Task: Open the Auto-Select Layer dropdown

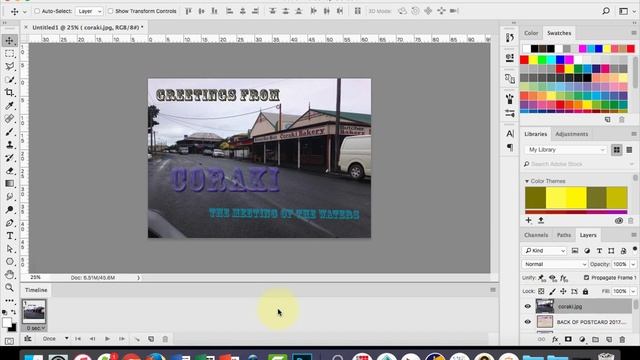Action: point(89,11)
